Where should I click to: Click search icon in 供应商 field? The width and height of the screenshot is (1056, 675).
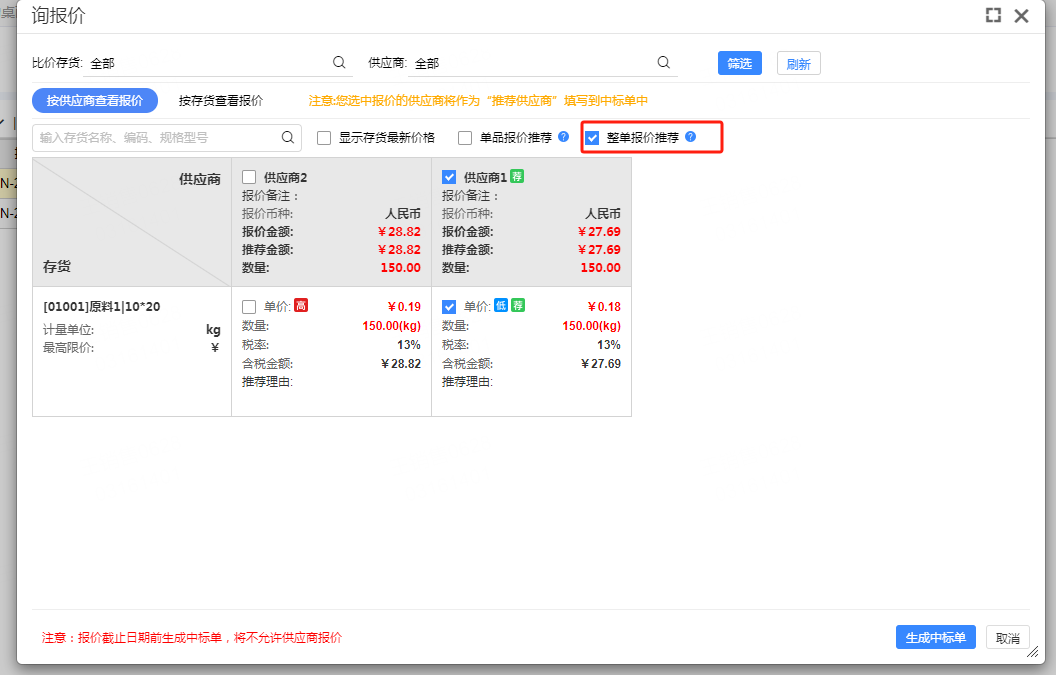point(663,63)
